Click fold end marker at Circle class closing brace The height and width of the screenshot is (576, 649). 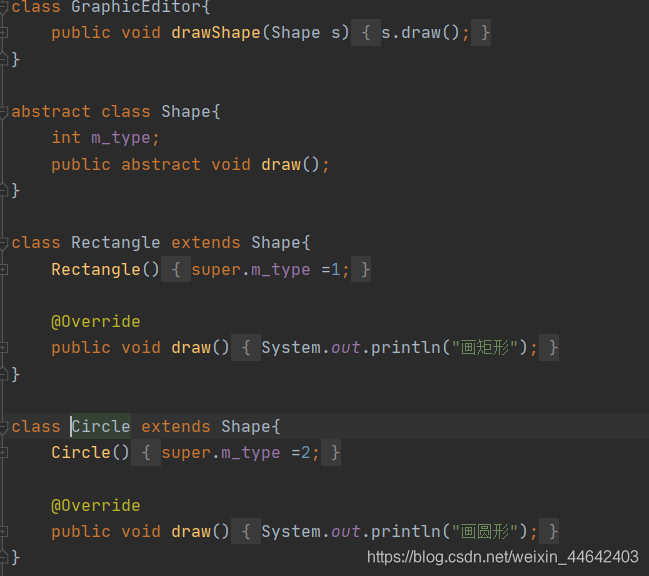(3, 557)
